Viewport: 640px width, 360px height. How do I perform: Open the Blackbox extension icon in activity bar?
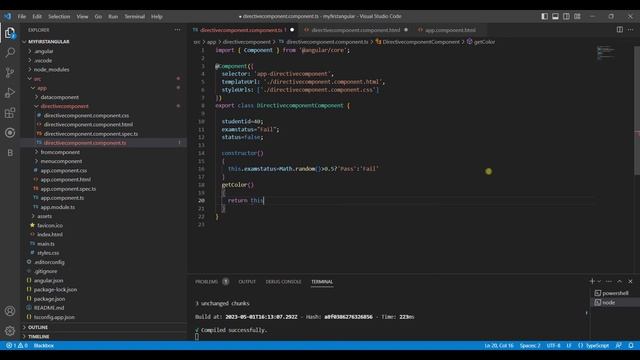point(10,153)
